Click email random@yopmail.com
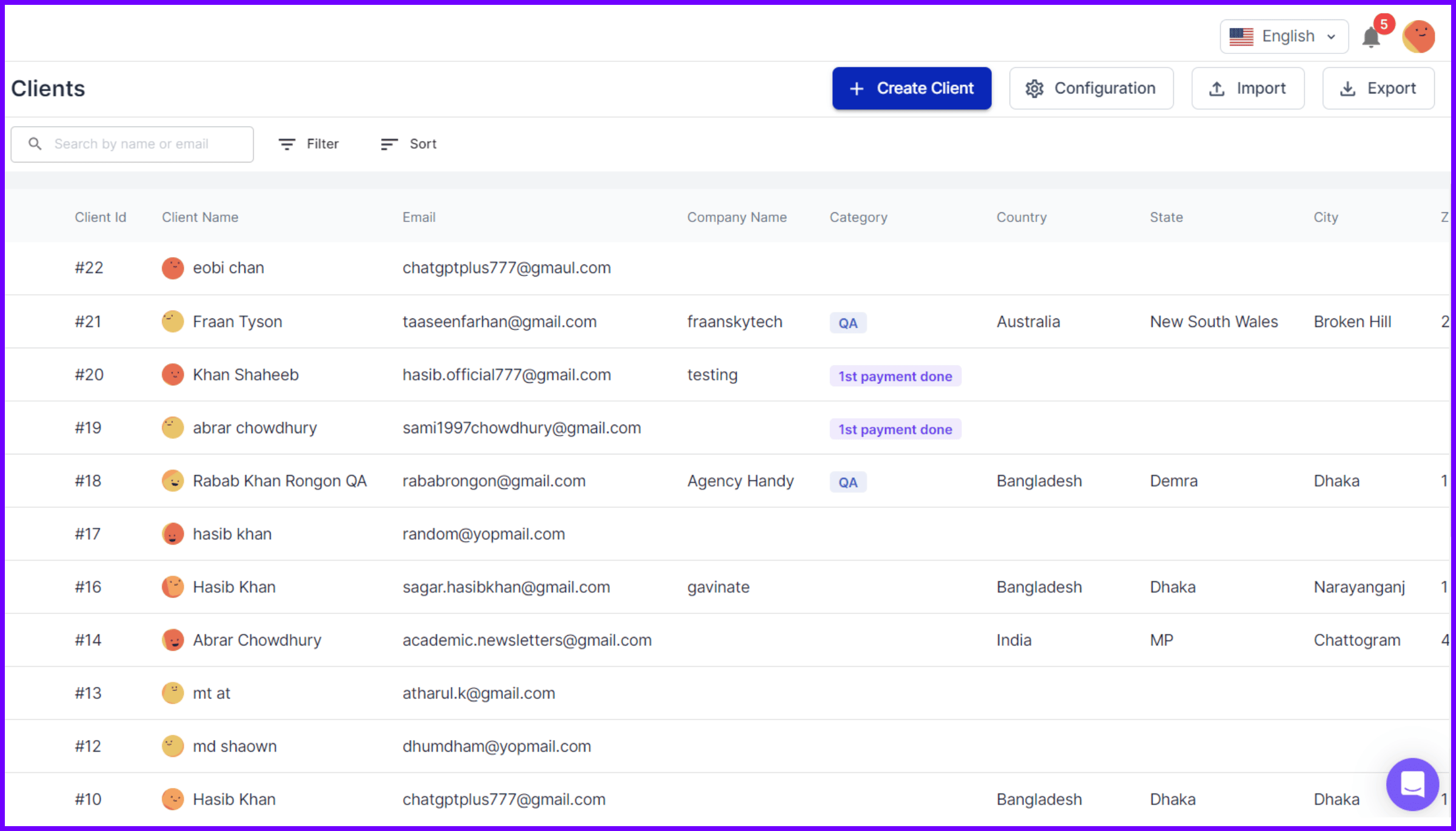Image resolution: width=1456 pixels, height=831 pixels. (484, 534)
